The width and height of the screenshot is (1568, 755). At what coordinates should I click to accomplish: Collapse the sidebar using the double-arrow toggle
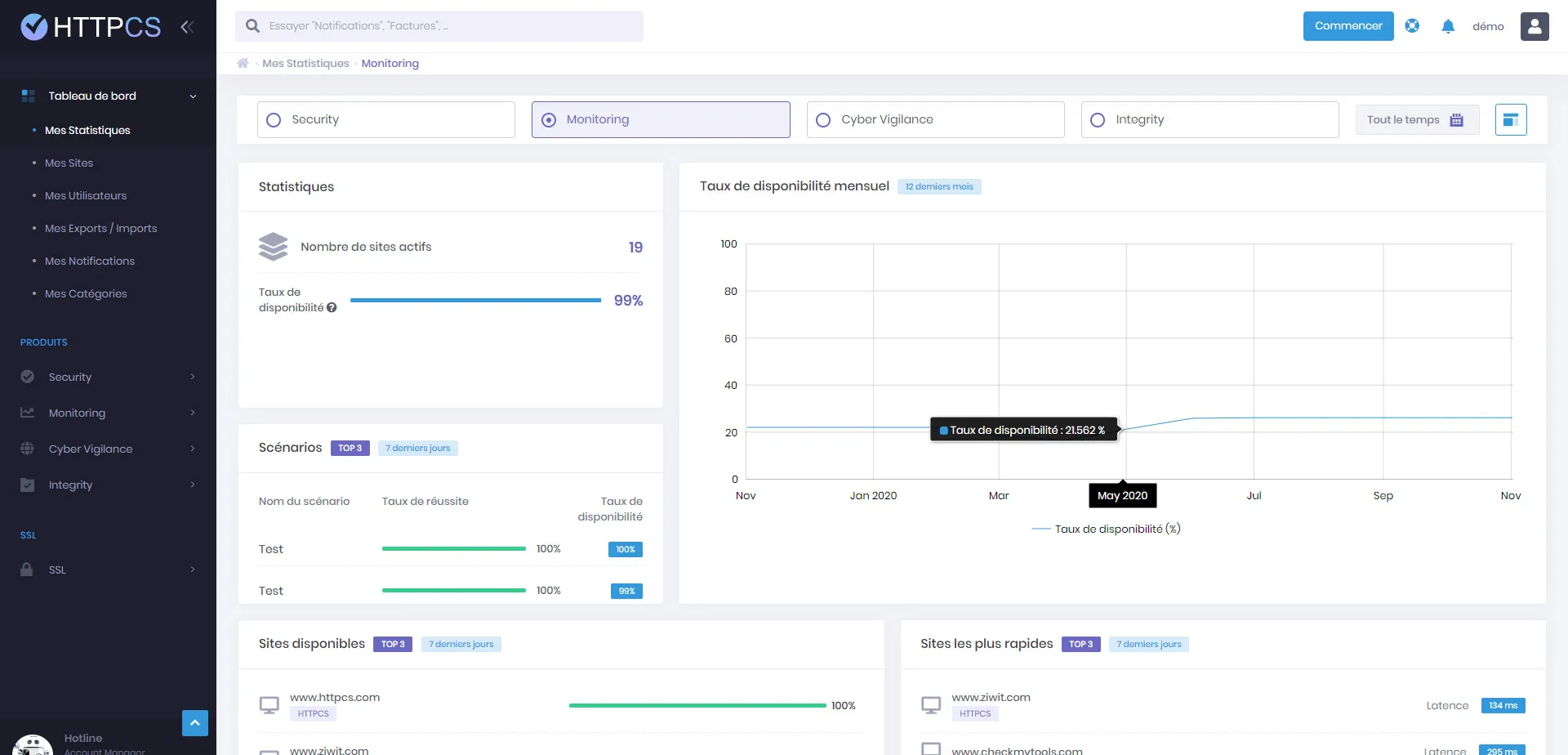pyautogui.click(x=187, y=26)
